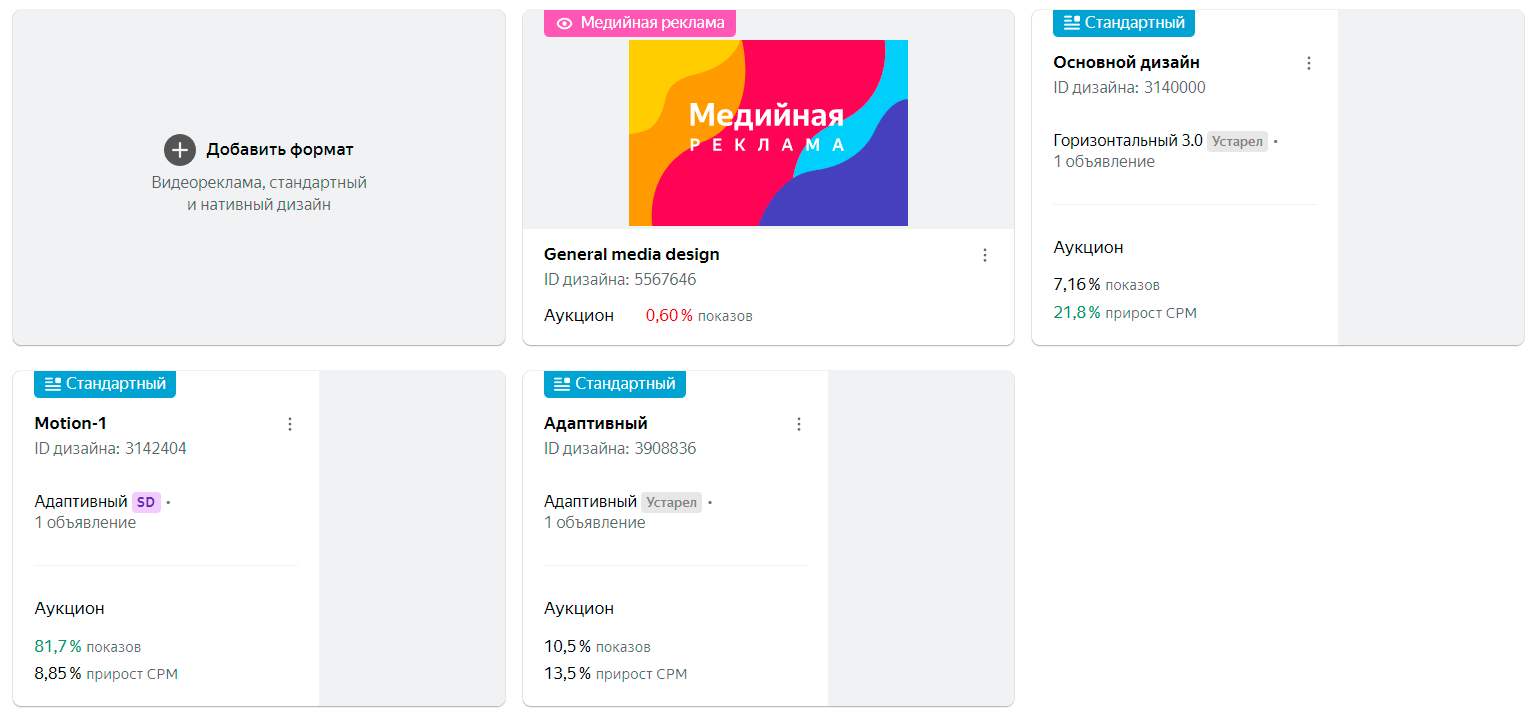This screenshot has width=1536, height=719.
Task: Open three-dot menu for General media design
Action: pos(985,255)
